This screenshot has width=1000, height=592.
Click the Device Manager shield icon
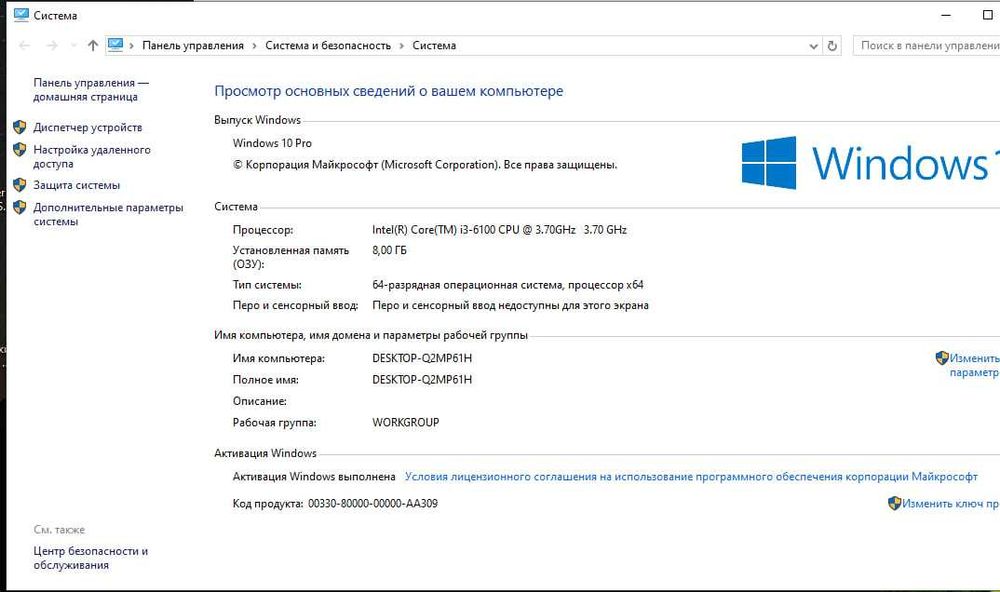click(x=19, y=127)
